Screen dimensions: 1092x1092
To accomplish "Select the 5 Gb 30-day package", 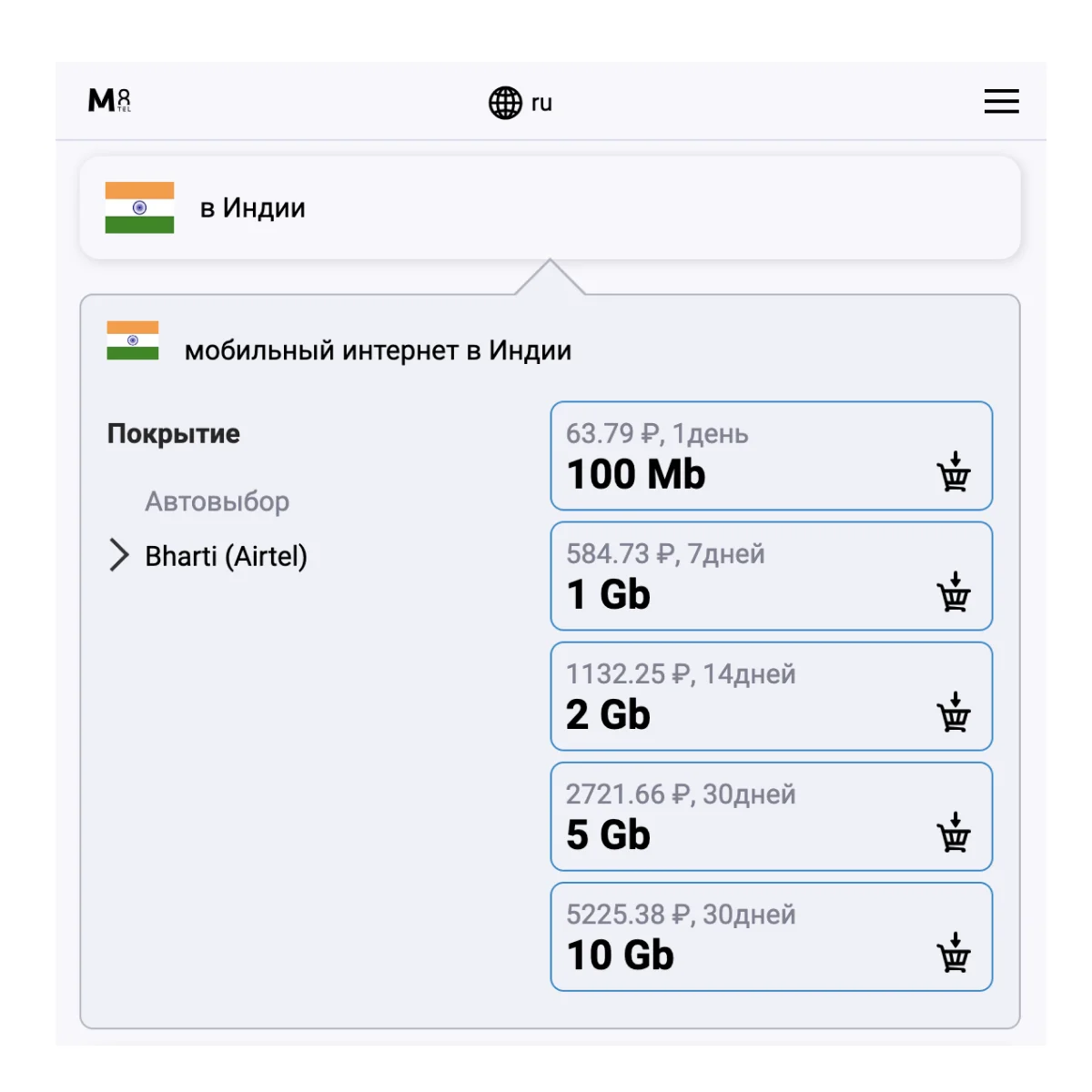I will pyautogui.click(x=728, y=816).
